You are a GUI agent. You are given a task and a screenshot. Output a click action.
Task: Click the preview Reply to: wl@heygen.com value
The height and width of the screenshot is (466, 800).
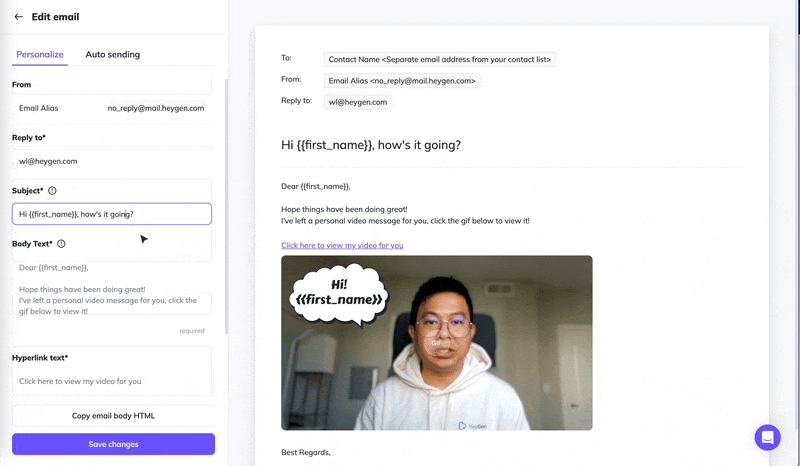(x=358, y=102)
